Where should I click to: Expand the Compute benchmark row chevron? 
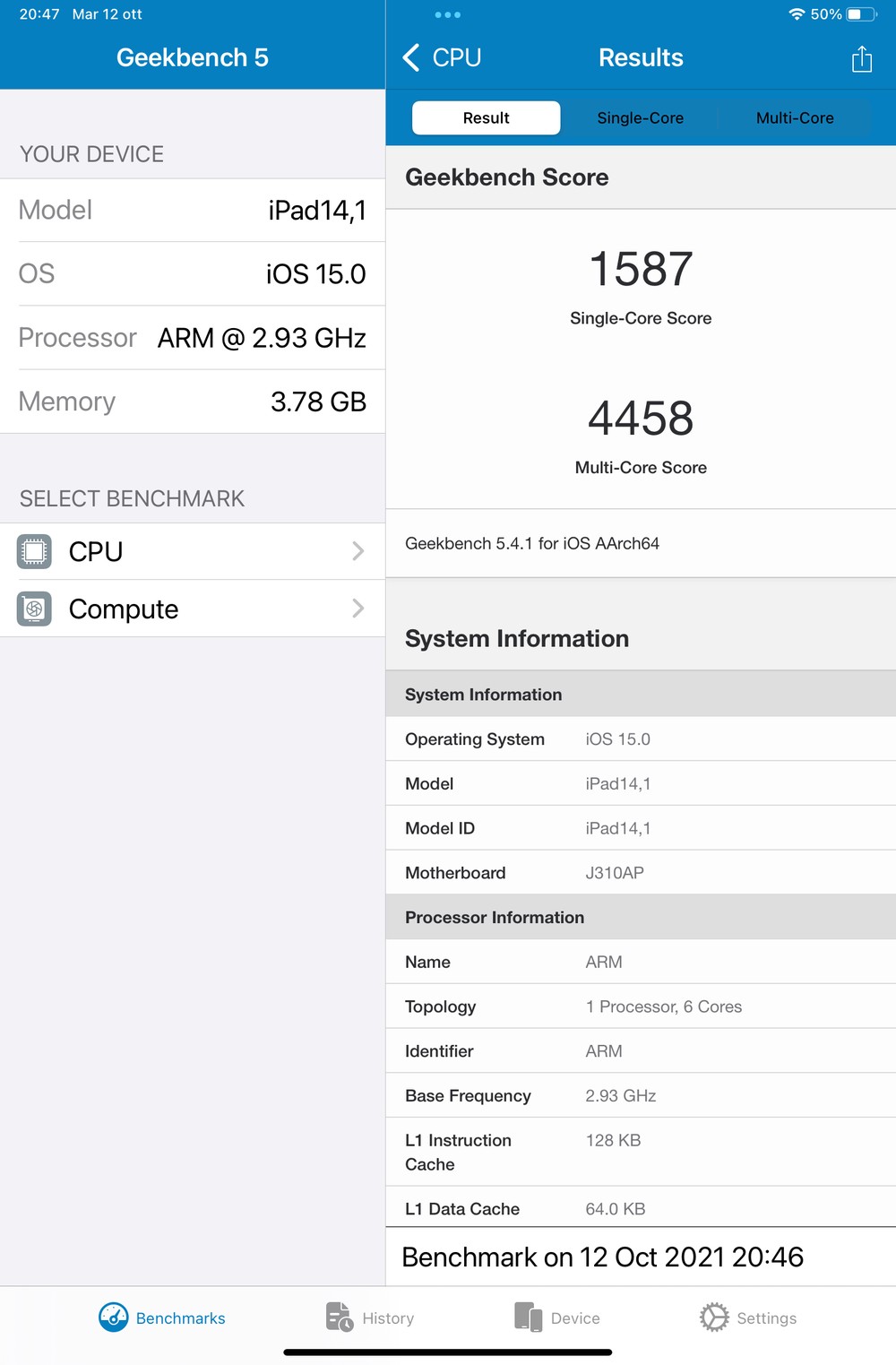click(x=358, y=609)
